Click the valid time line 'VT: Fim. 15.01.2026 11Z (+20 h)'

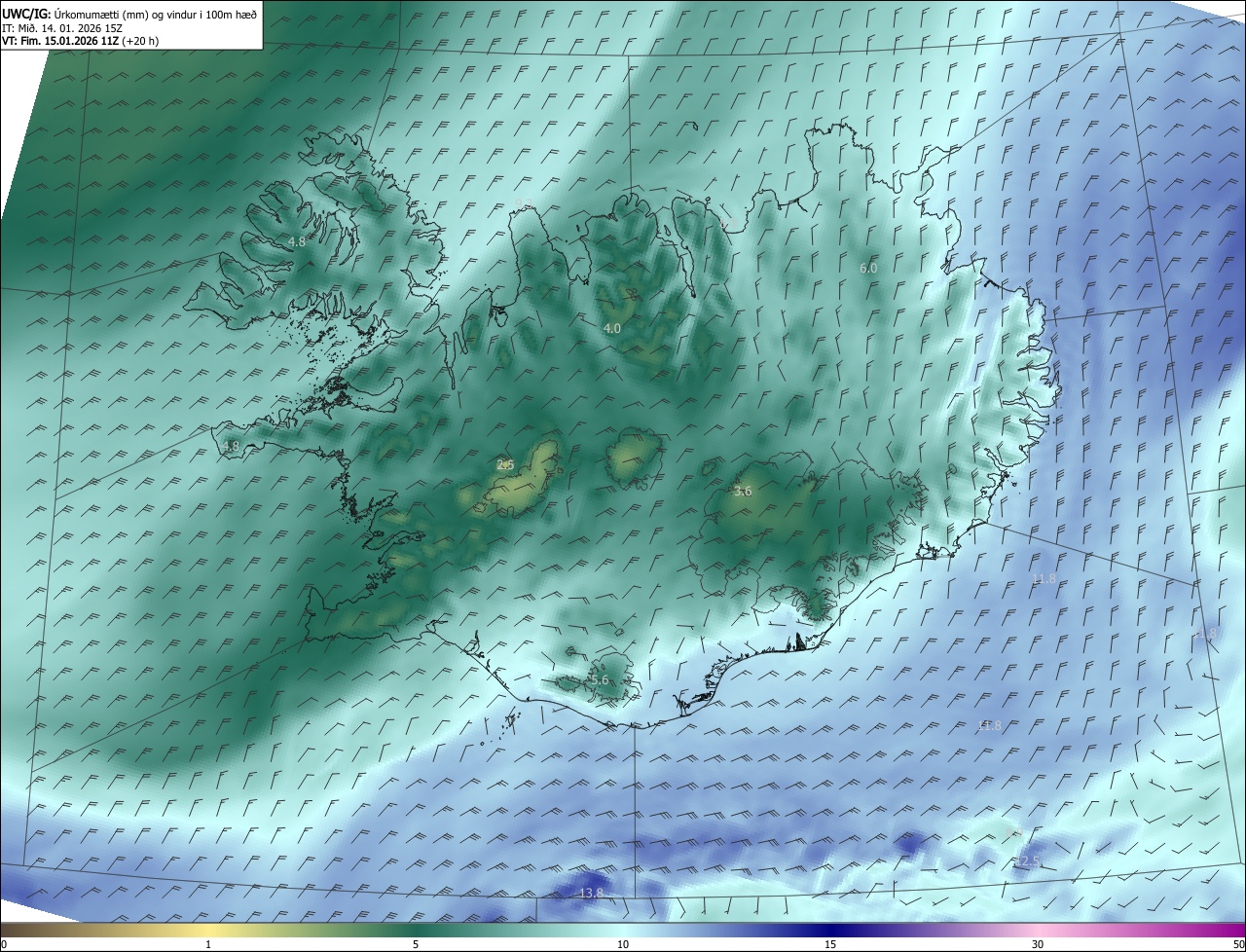81,41
